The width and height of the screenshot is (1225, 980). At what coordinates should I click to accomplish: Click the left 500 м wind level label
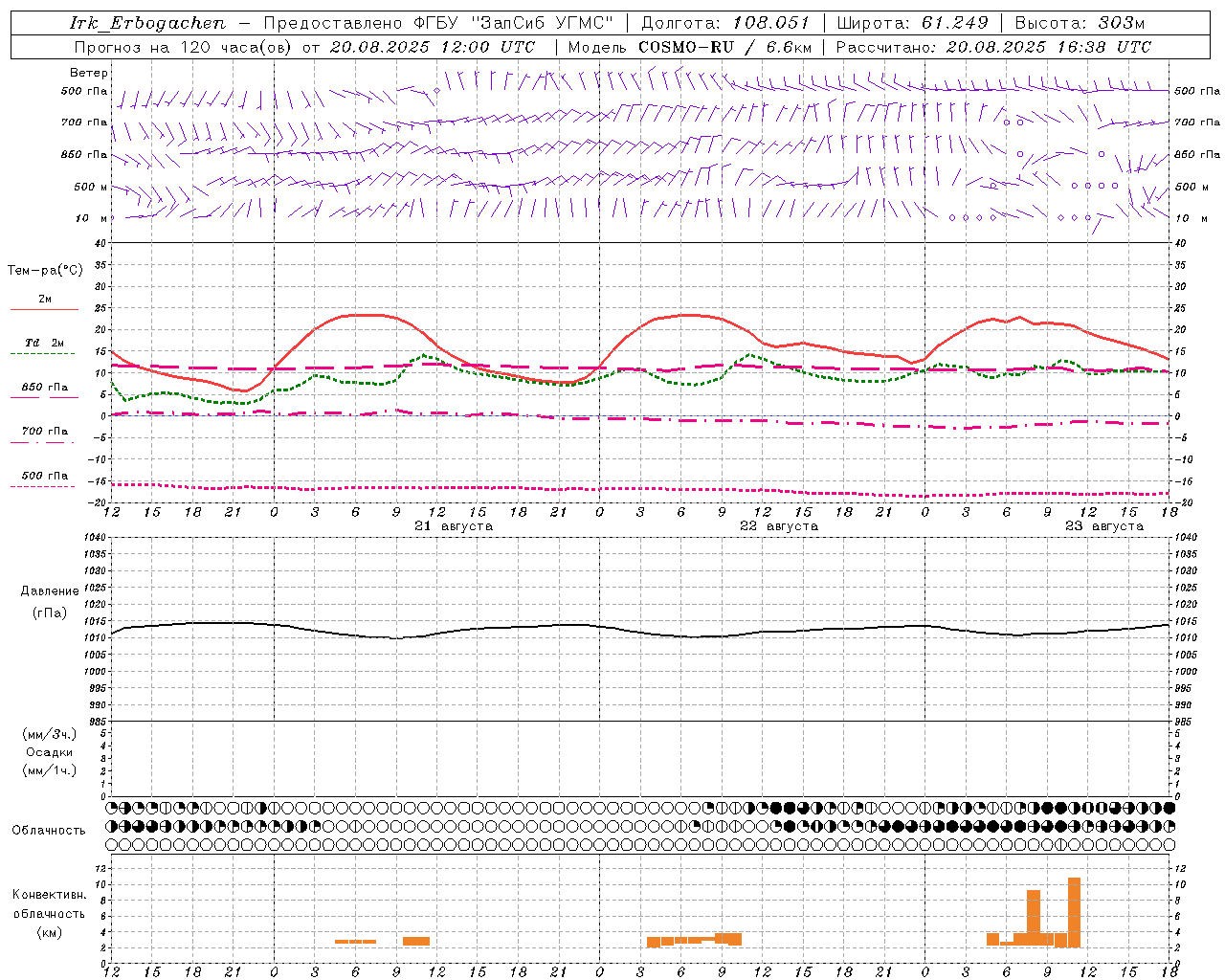(91, 187)
